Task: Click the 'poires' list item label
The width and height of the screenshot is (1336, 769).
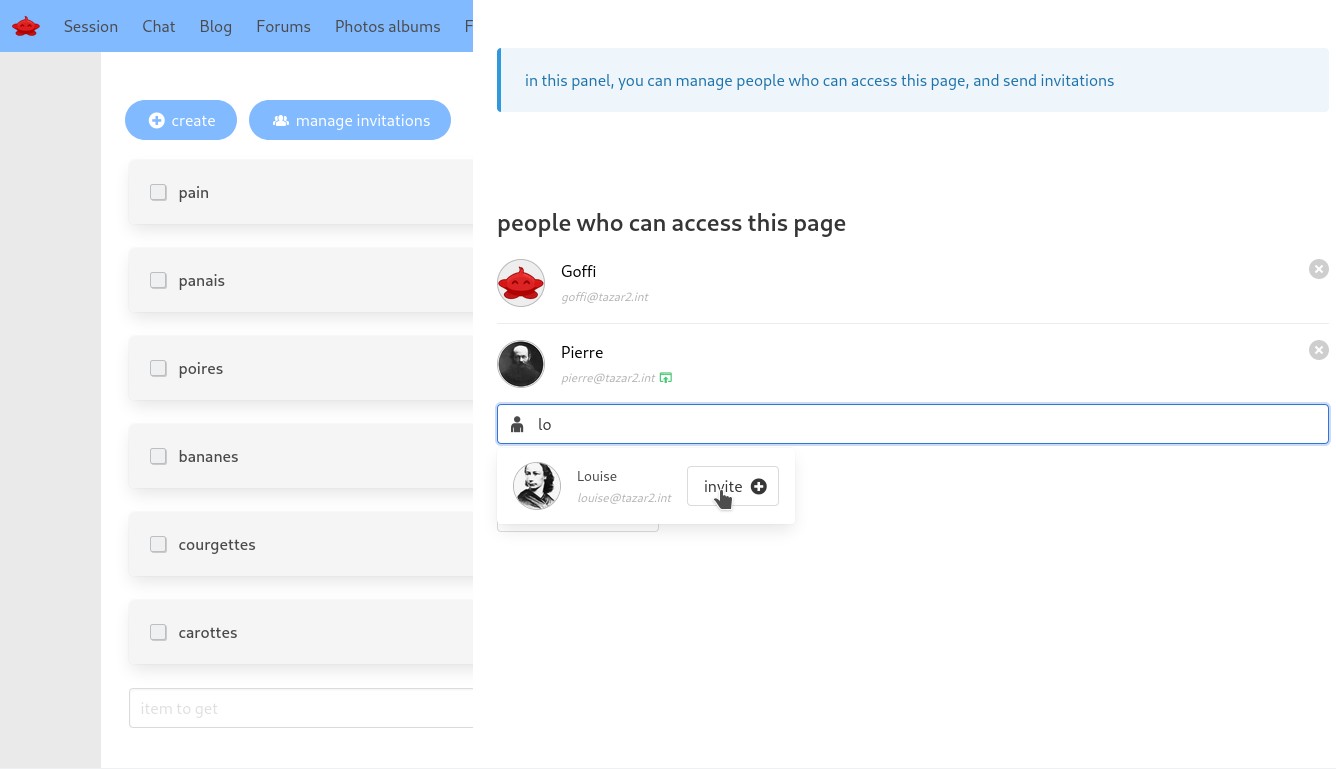Action: click(201, 368)
